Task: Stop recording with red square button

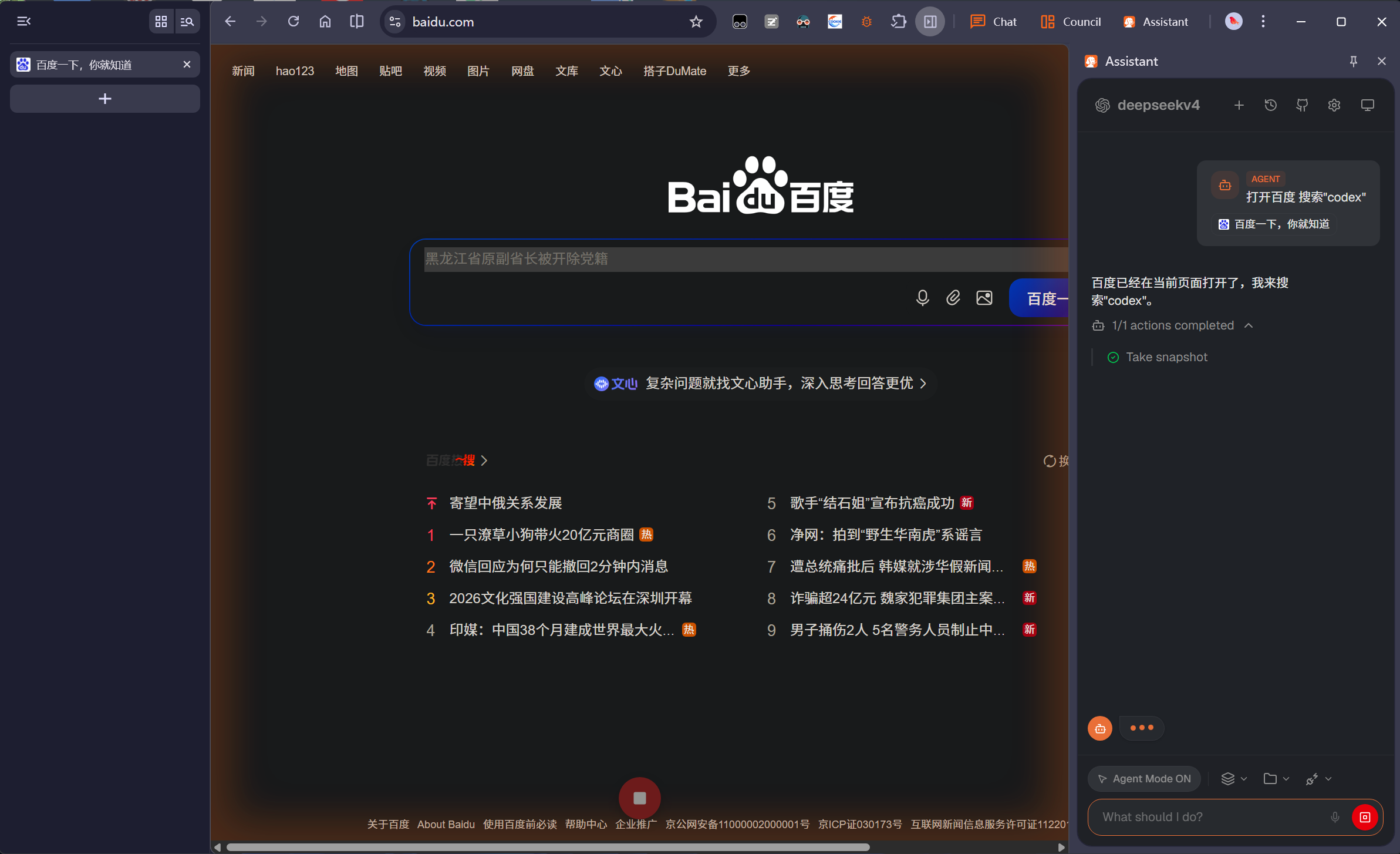Action: 640,798
